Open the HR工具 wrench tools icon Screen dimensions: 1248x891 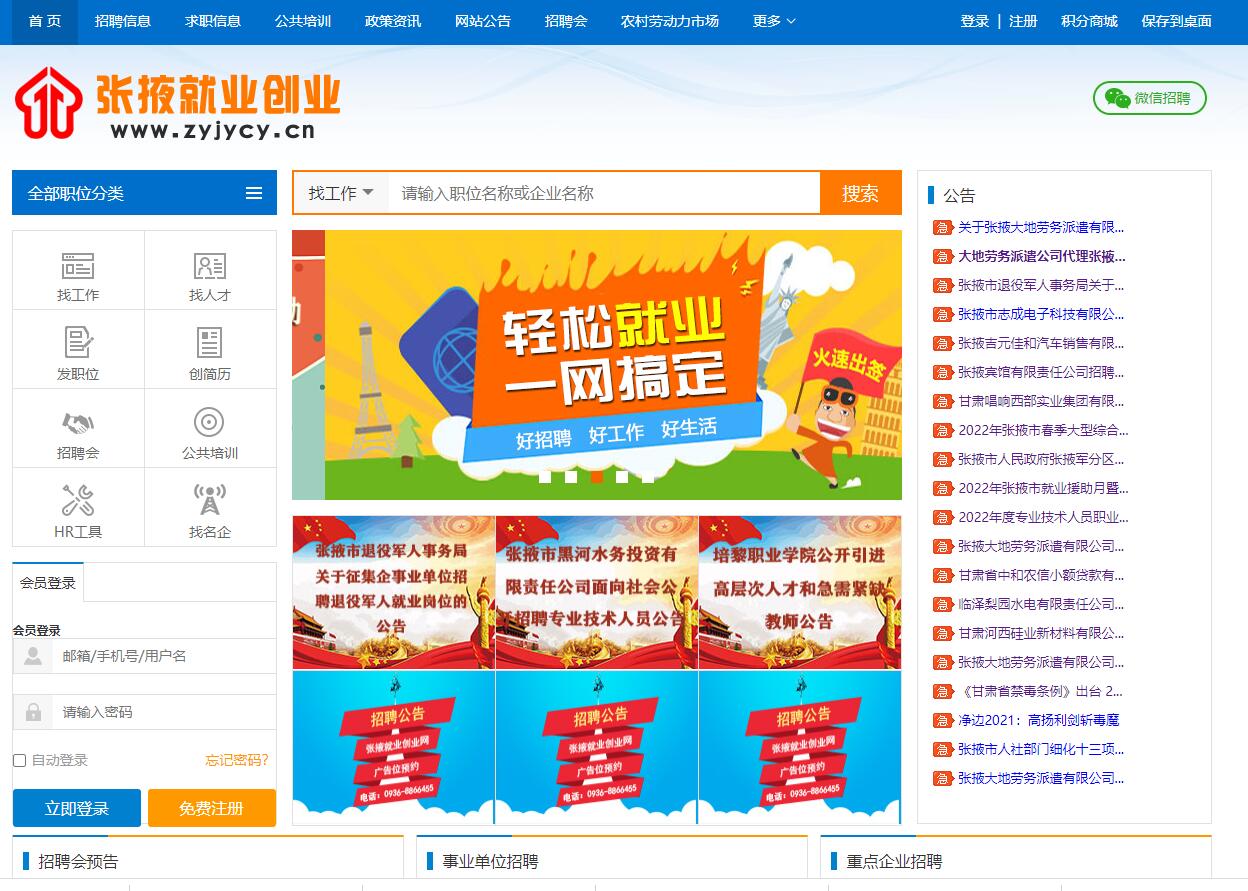[x=78, y=500]
